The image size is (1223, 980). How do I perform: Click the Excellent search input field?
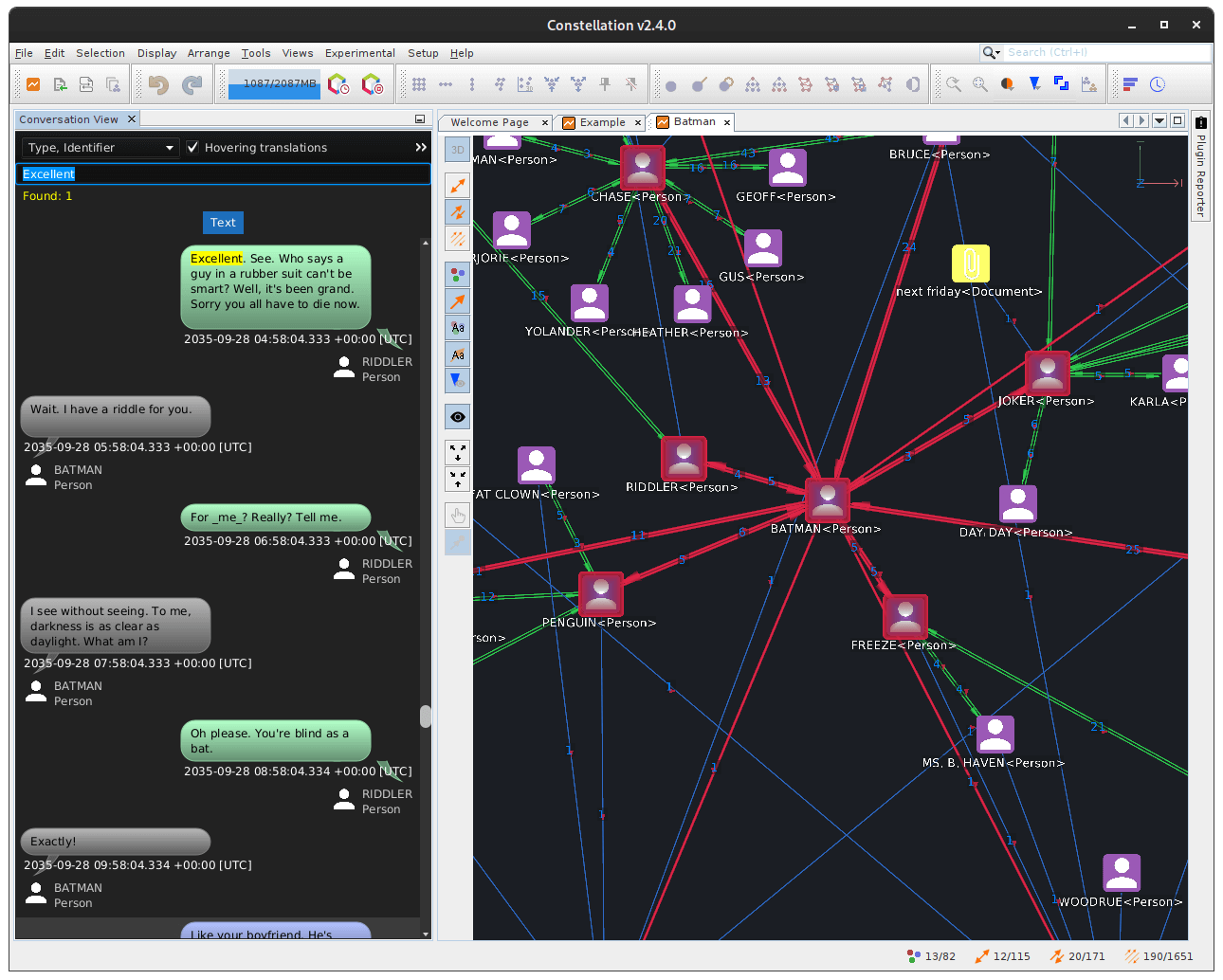pyautogui.click(x=224, y=174)
